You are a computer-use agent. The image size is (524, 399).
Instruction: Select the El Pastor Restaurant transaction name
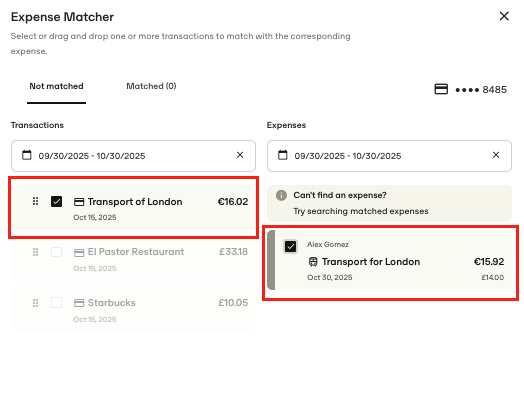click(x=136, y=252)
